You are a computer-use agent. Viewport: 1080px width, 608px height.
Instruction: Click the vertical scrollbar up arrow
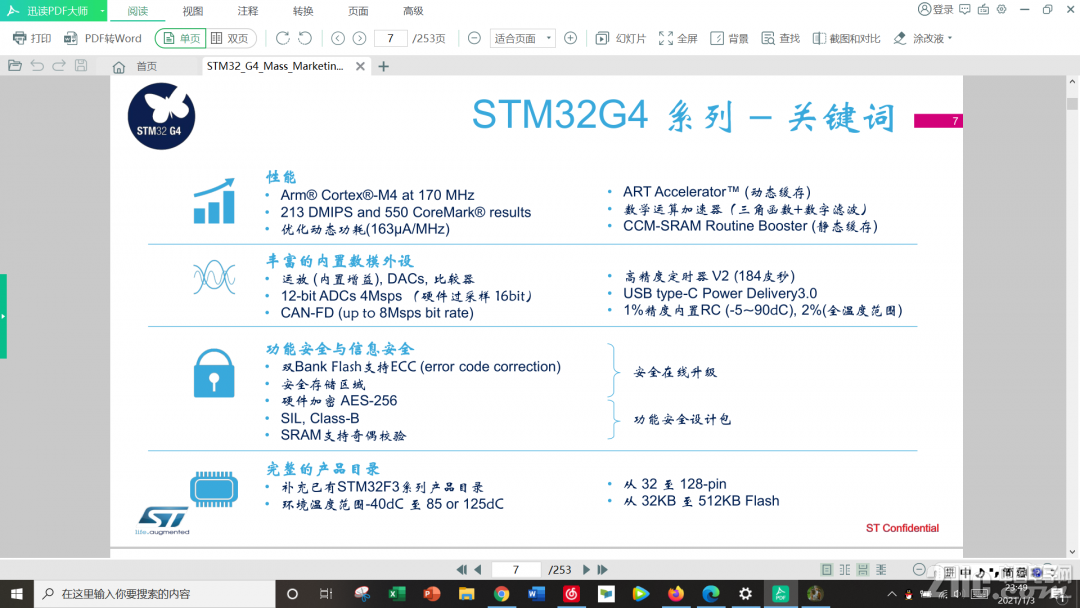(1072, 82)
